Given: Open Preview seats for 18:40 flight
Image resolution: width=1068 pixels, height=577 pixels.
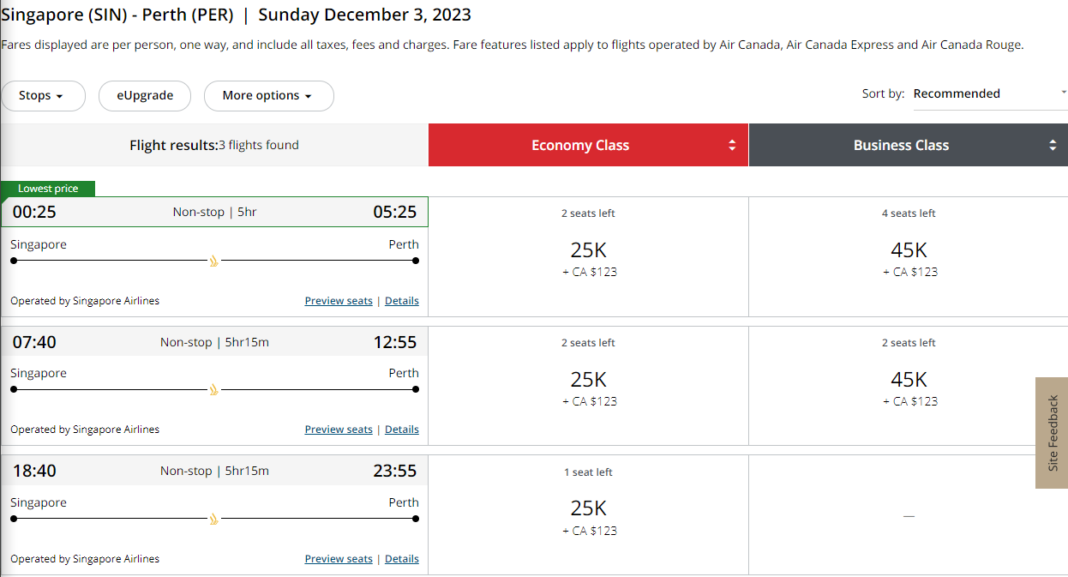Looking at the screenshot, I should [x=338, y=559].
